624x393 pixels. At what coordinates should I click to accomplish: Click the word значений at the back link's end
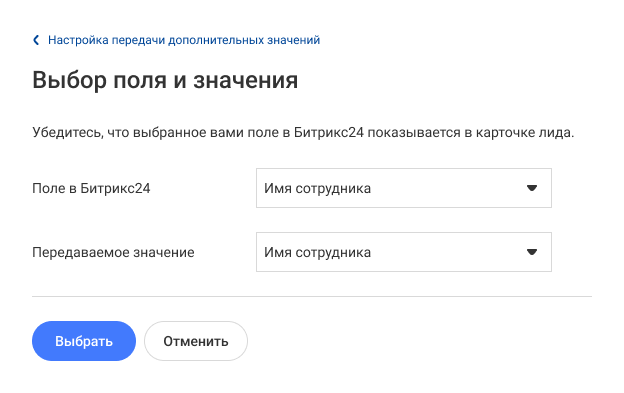click(294, 40)
